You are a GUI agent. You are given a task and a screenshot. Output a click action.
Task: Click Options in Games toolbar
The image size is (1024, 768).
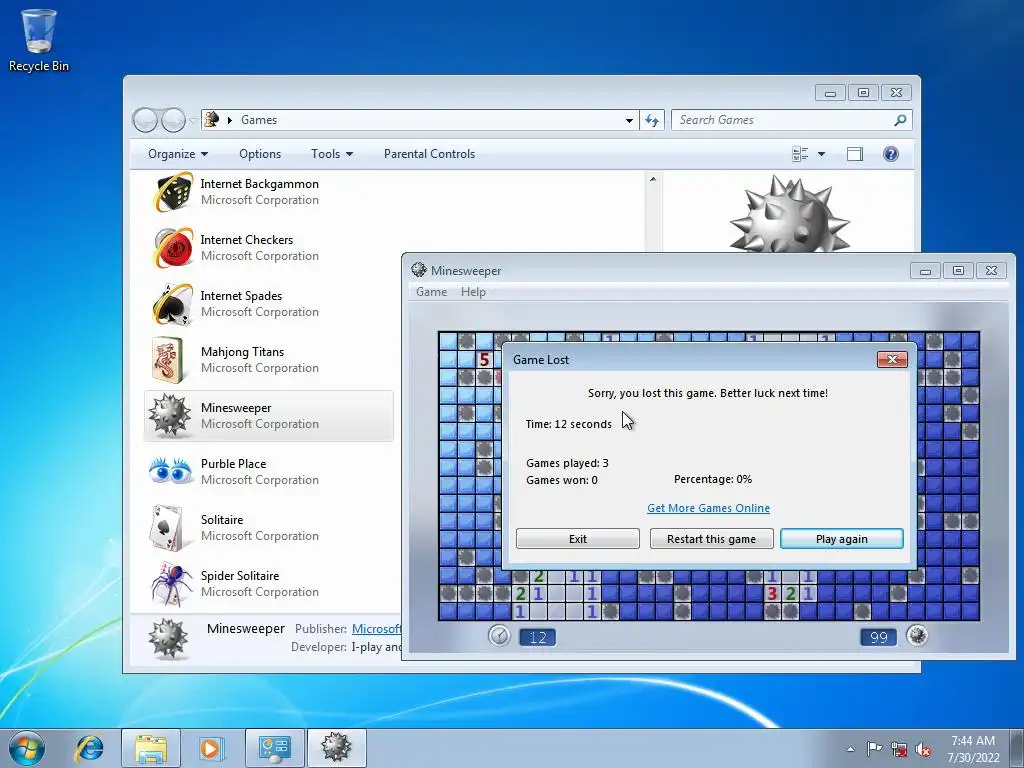[260, 154]
